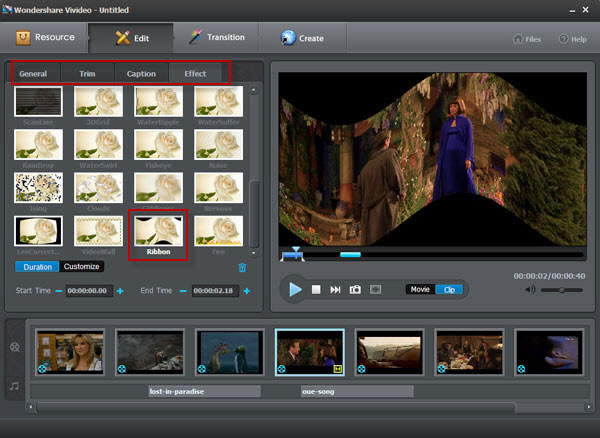Stop the preview playback
Screen dimensions: 600x438
pyautogui.click(x=316, y=290)
